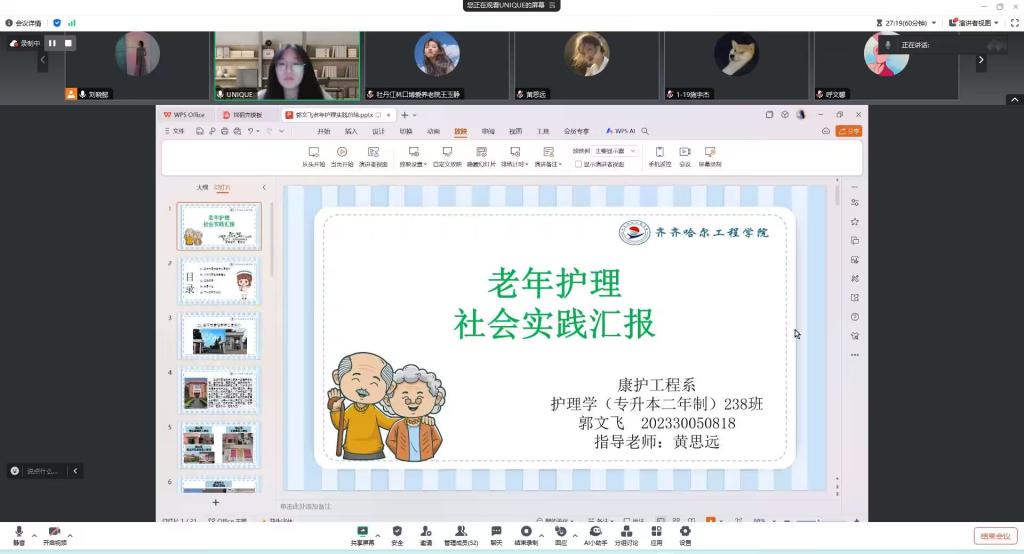The height and width of the screenshot is (554, 1024).
Task: Open Breakout Rooms icon
Action: (628, 532)
